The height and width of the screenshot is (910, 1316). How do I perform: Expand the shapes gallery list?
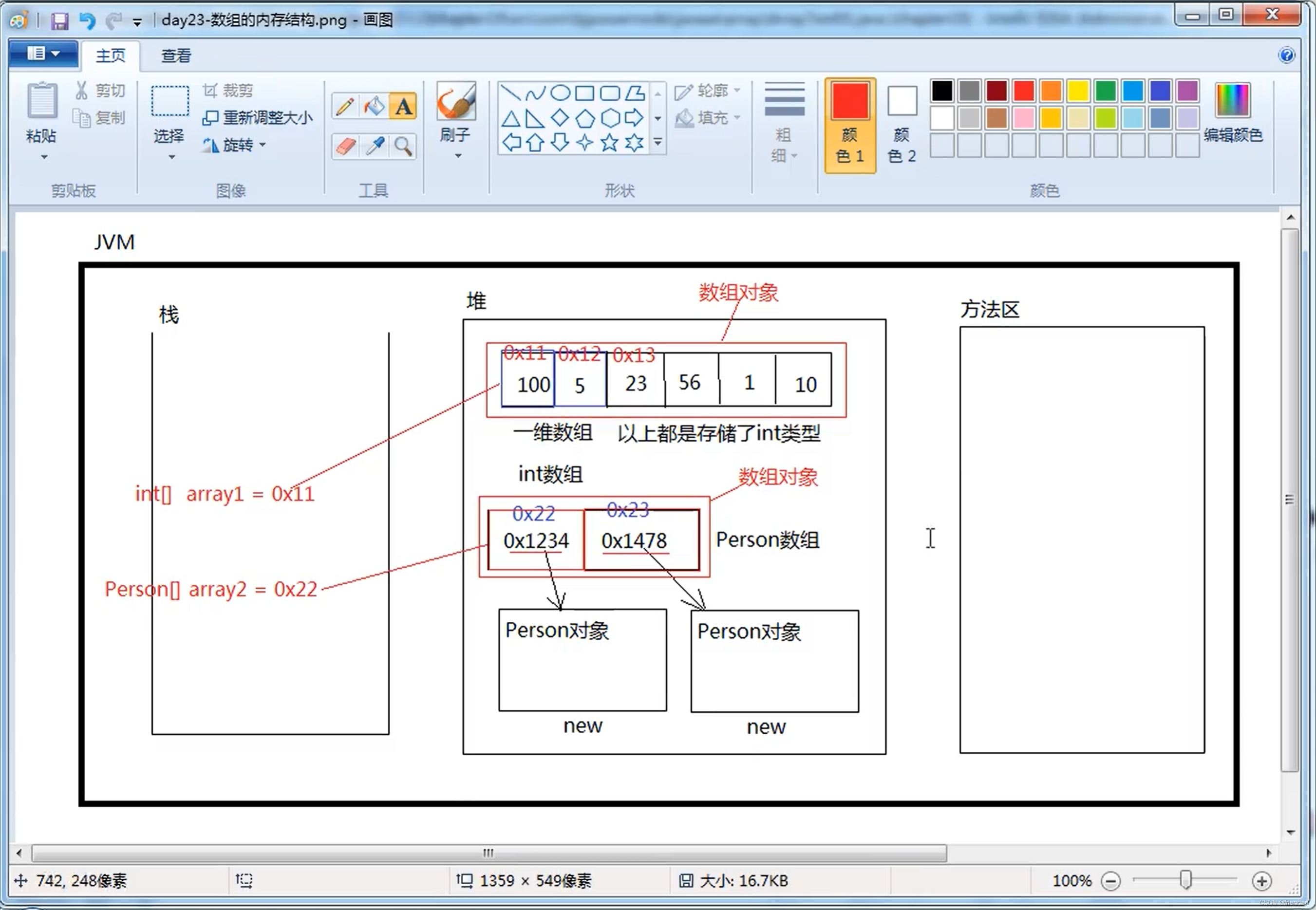(x=658, y=142)
